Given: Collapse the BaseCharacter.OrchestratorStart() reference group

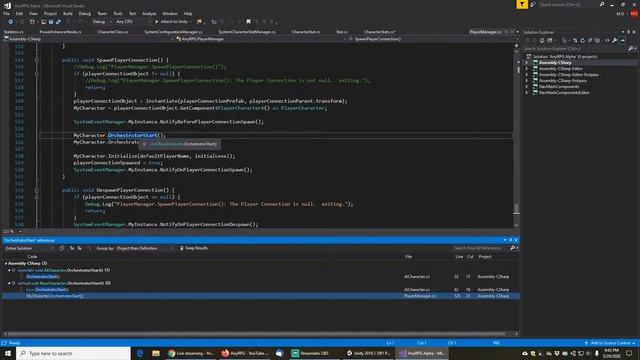Looking at the screenshot, I should point(9,283).
